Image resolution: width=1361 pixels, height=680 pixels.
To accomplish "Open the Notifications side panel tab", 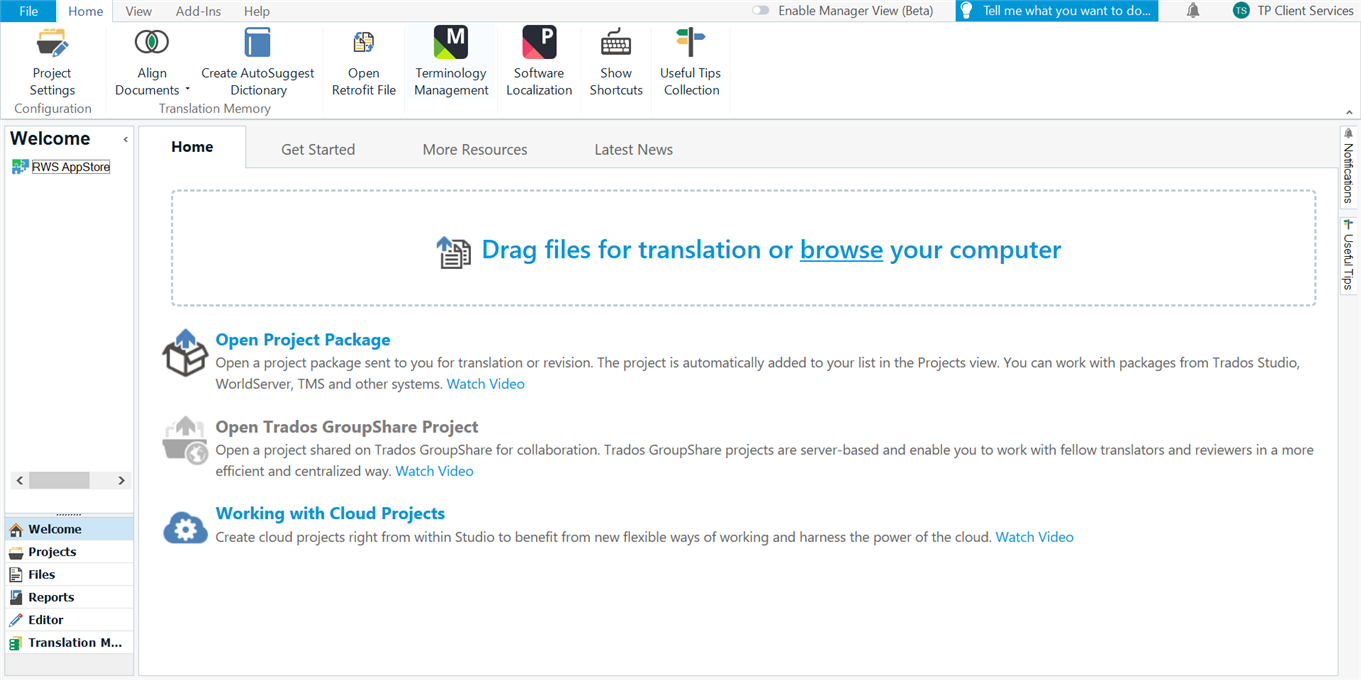I will click(1348, 166).
